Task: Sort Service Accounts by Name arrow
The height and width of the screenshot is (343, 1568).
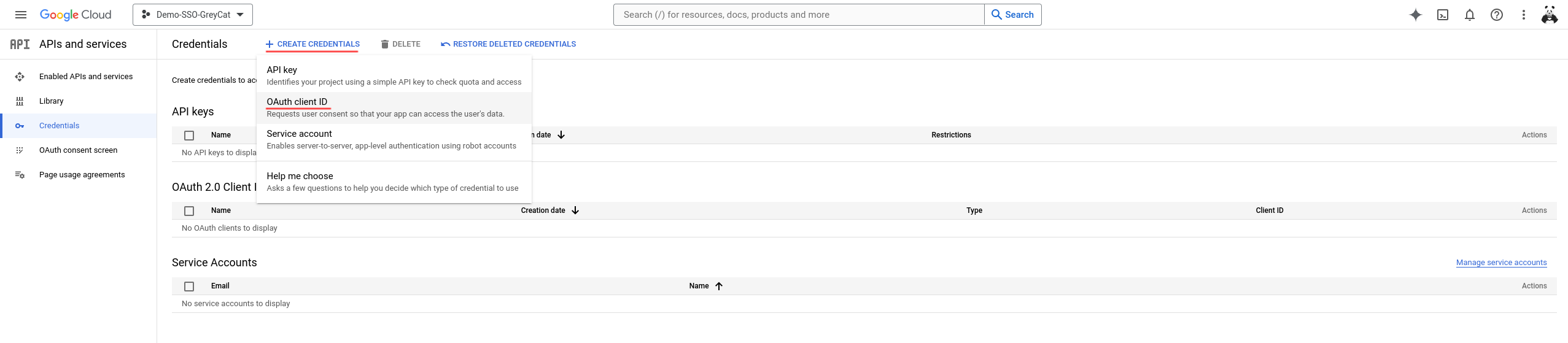Action: click(x=719, y=286)
